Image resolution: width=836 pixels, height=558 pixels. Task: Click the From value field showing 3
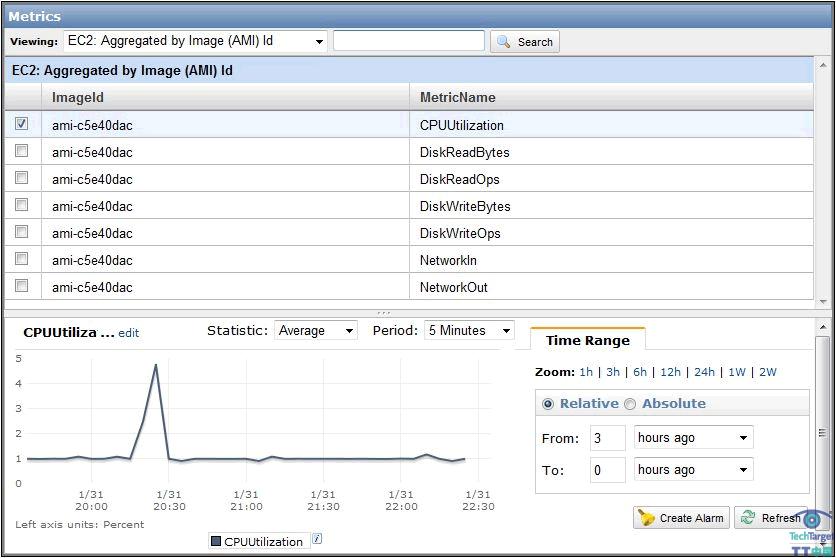tap(607, 438)
